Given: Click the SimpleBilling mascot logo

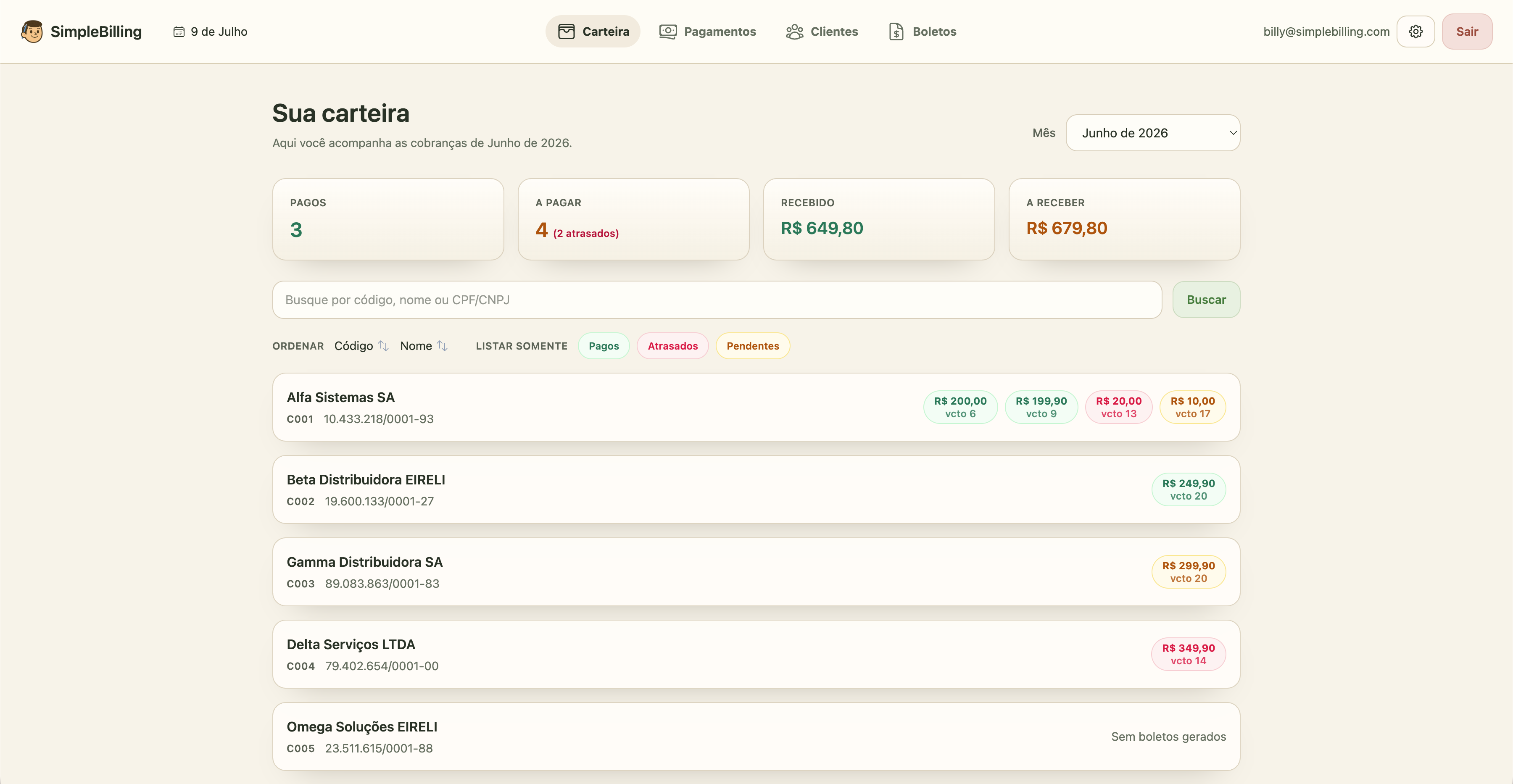Looking at the screenshot, I should click(32, 31).
